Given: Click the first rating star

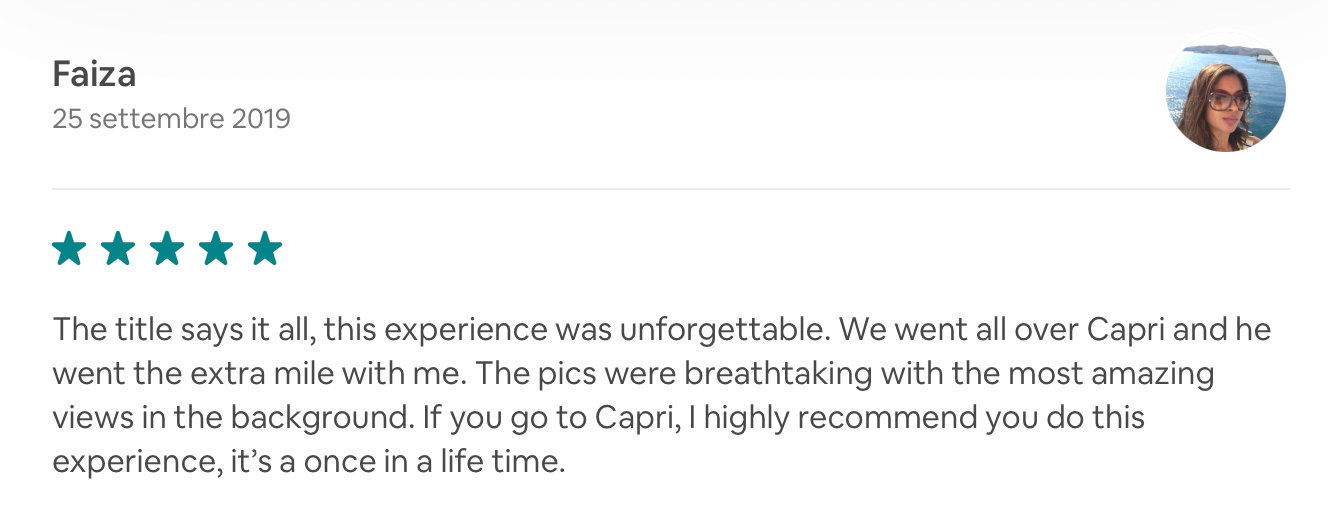Looking at the screenshot, I should point(69,248).
